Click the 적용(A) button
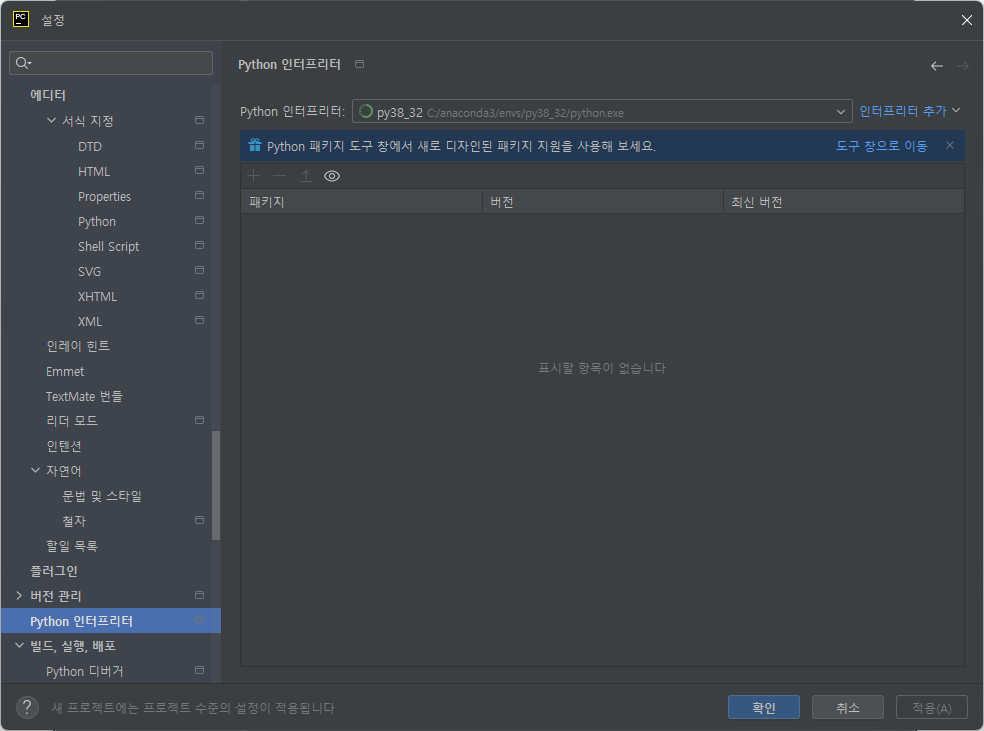Viewport: 984px width, 731px height. 931,707
